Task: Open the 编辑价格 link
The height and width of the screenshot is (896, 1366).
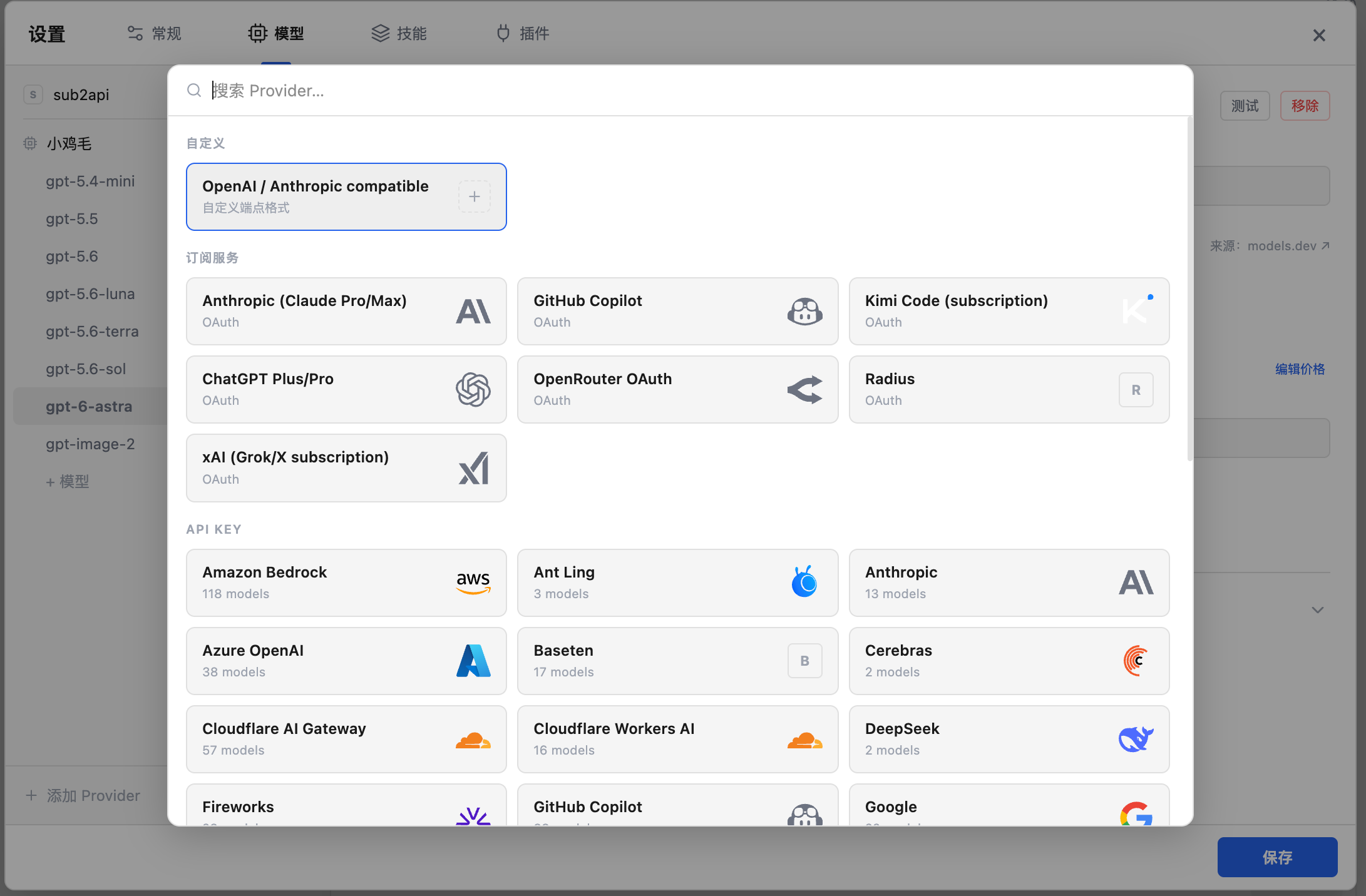Action: 1300,369
